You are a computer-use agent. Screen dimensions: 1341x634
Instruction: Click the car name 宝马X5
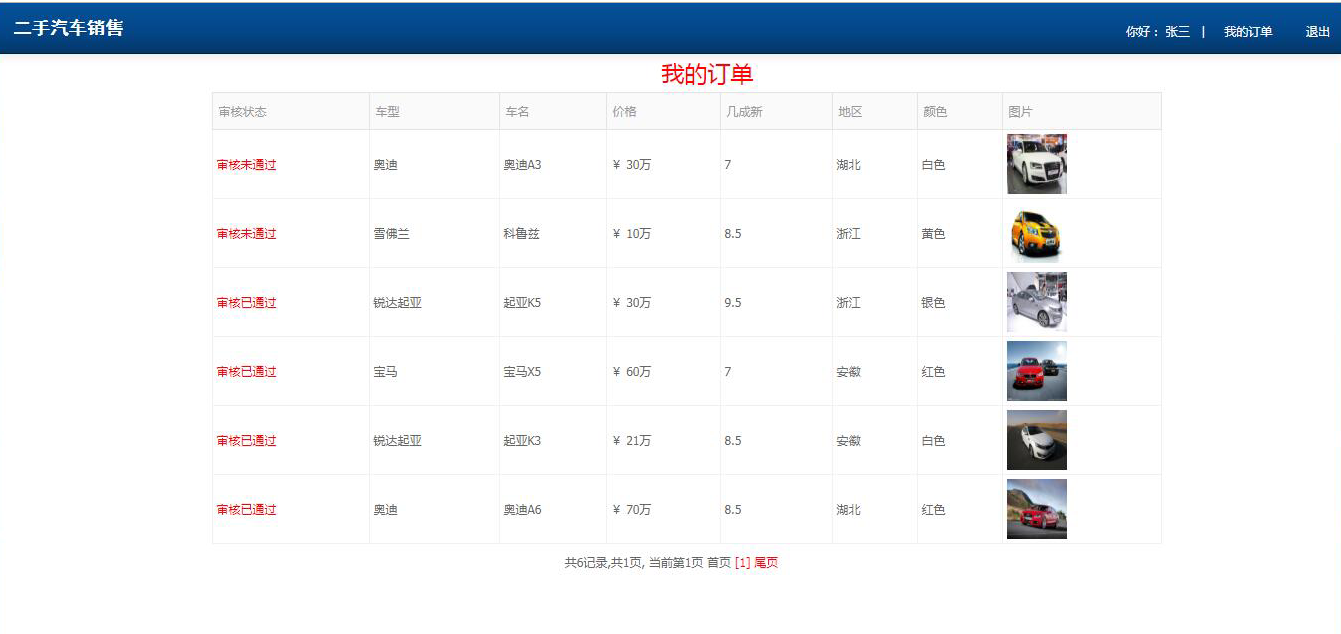click(522, 372)
